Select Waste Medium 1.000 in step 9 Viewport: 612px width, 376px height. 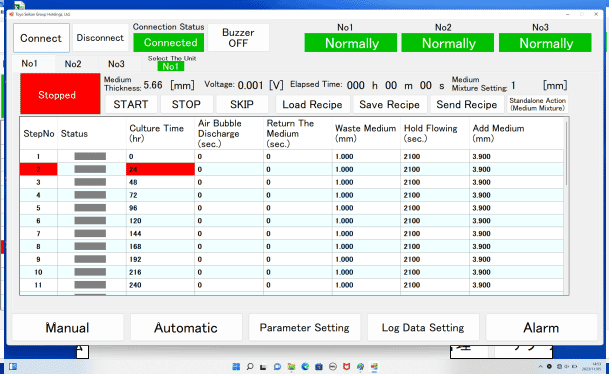point(366,260)
